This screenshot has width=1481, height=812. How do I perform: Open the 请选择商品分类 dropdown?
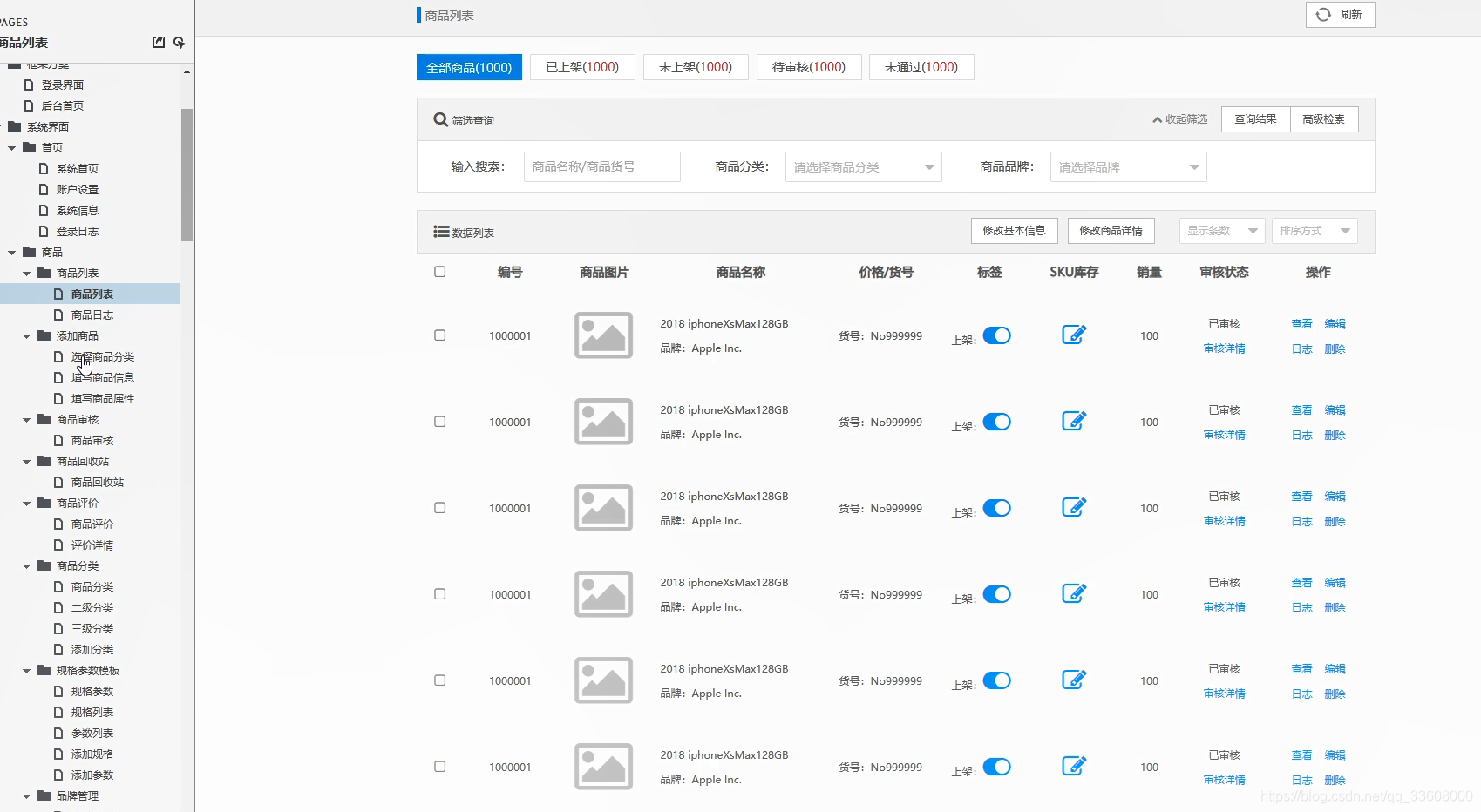863,166
